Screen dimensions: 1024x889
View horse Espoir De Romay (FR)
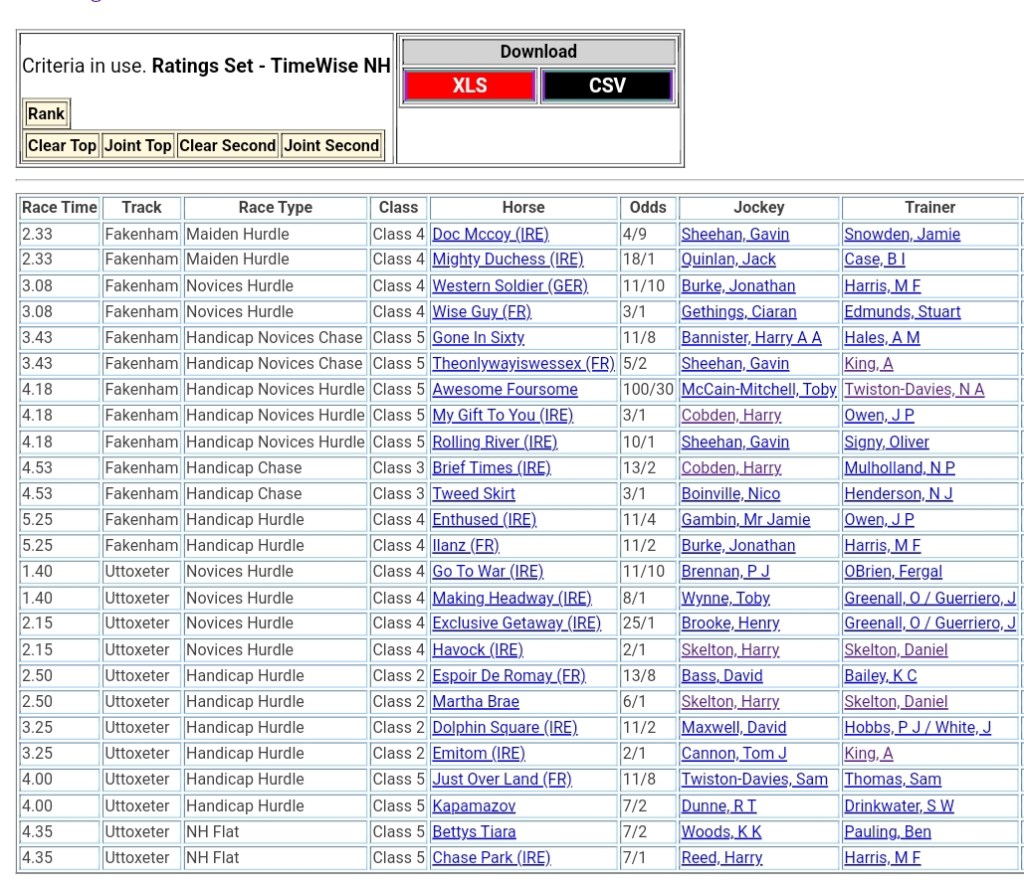[508, 676]
